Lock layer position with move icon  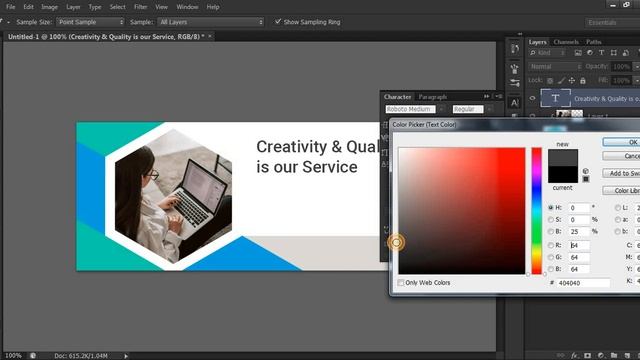572,80
